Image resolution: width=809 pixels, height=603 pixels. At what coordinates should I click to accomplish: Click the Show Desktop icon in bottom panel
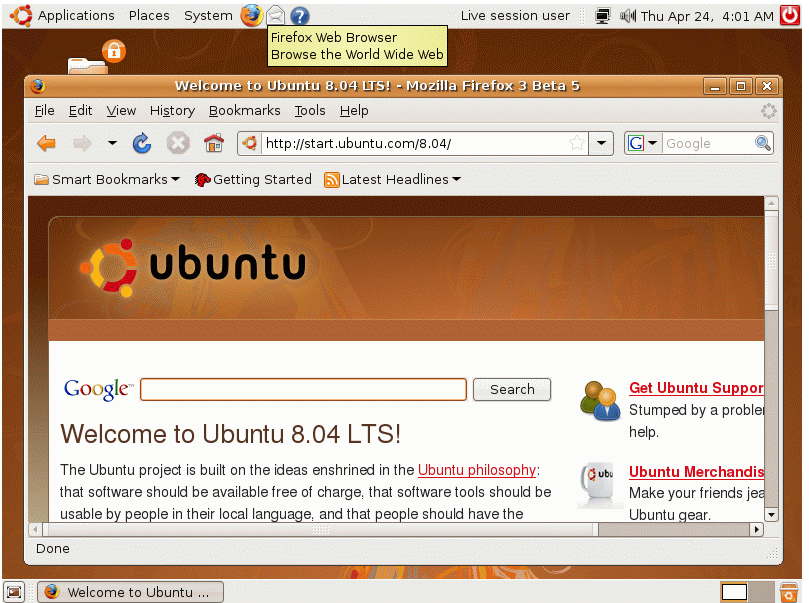[14, 592]
